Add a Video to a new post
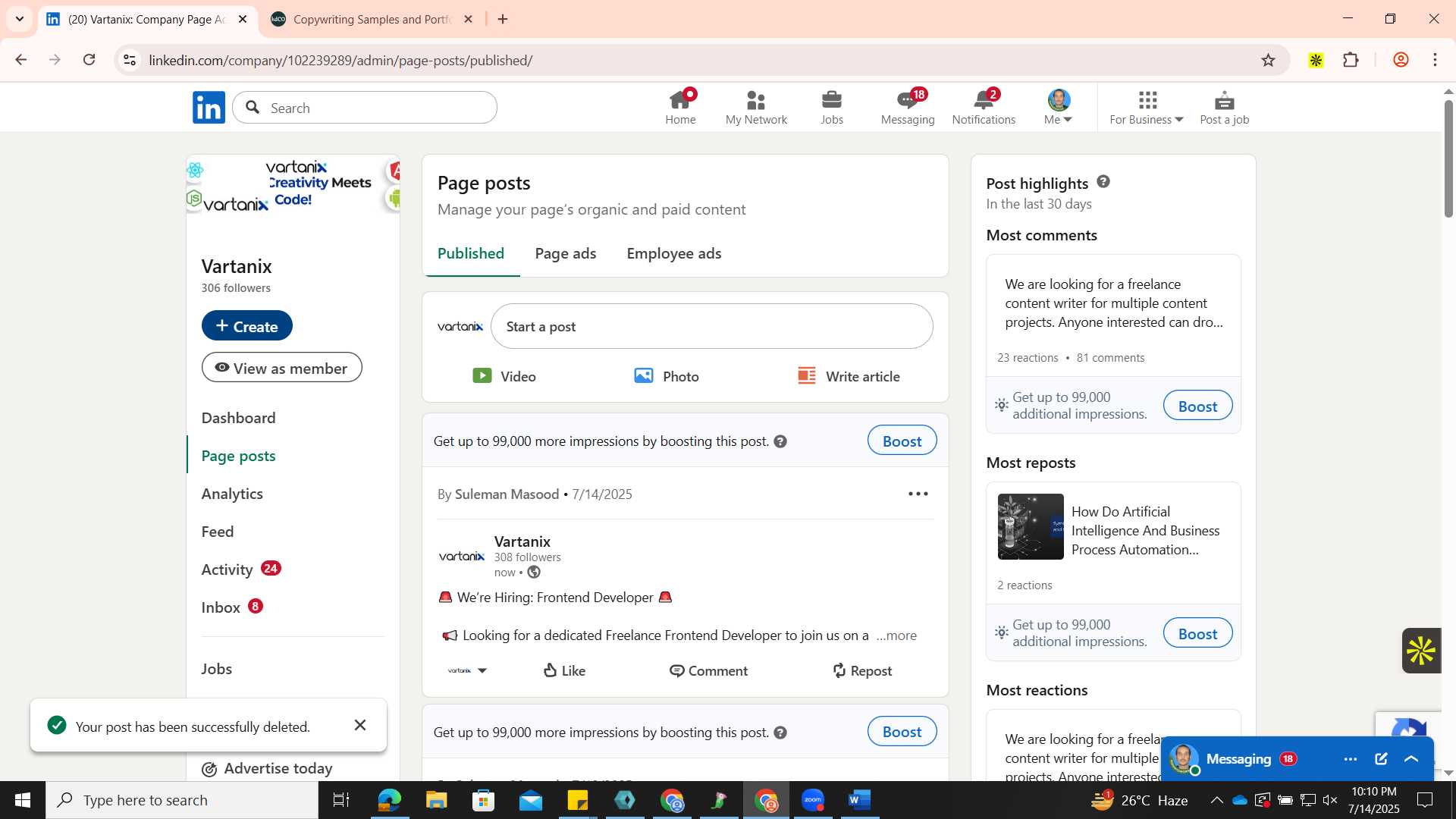1456x819 pixels. pos(504,376)
